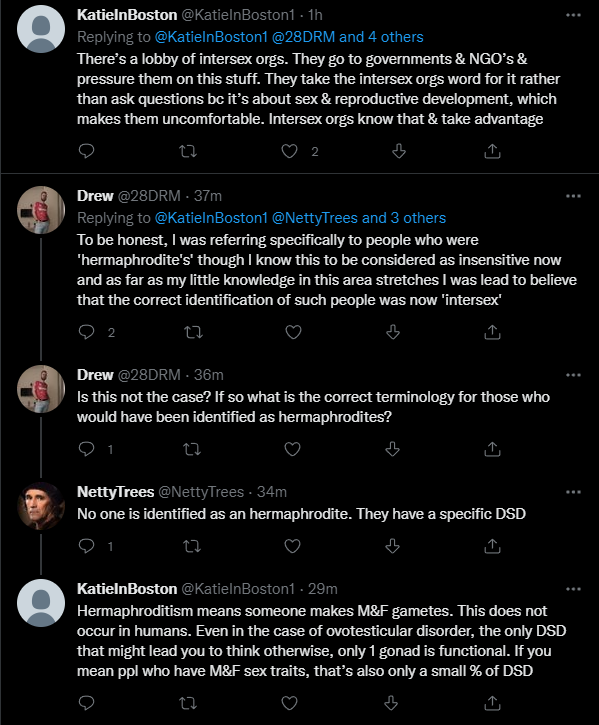Open '@NettyTrees and 3 others' reply link
Screen dimensions: 599x725
coord(358,218)
